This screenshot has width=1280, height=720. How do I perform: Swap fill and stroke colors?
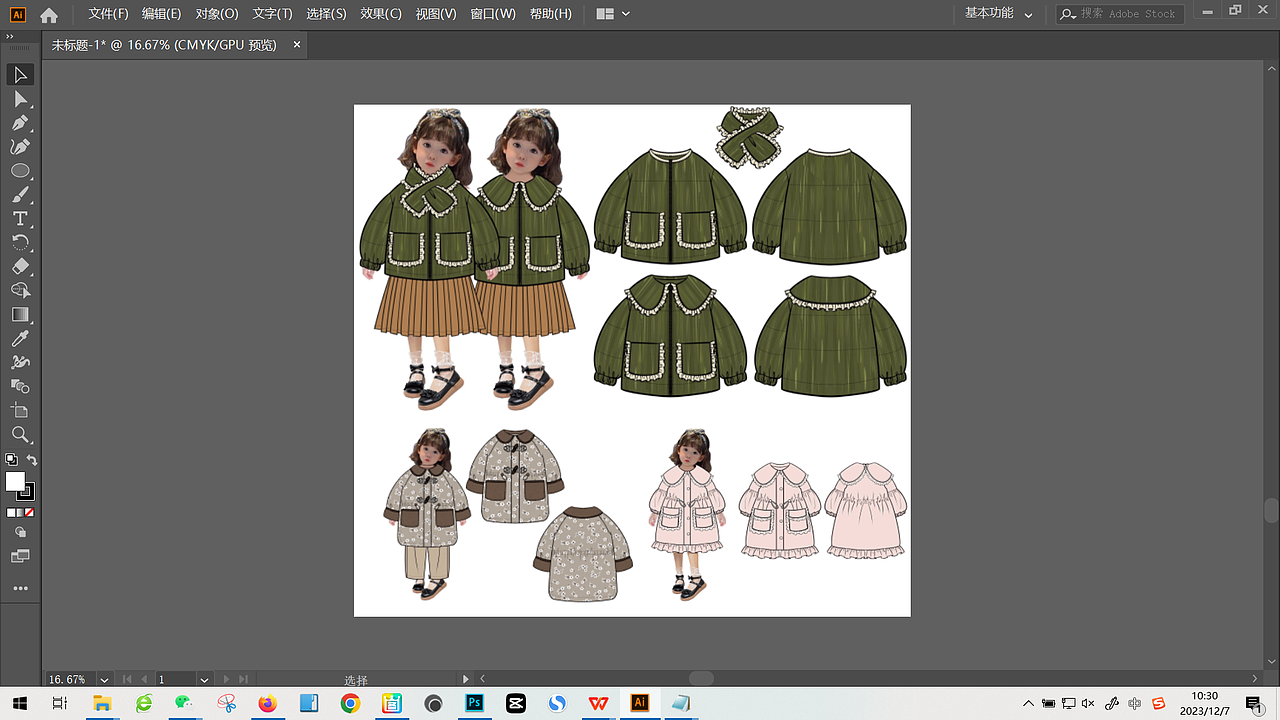tap(32, 460)
